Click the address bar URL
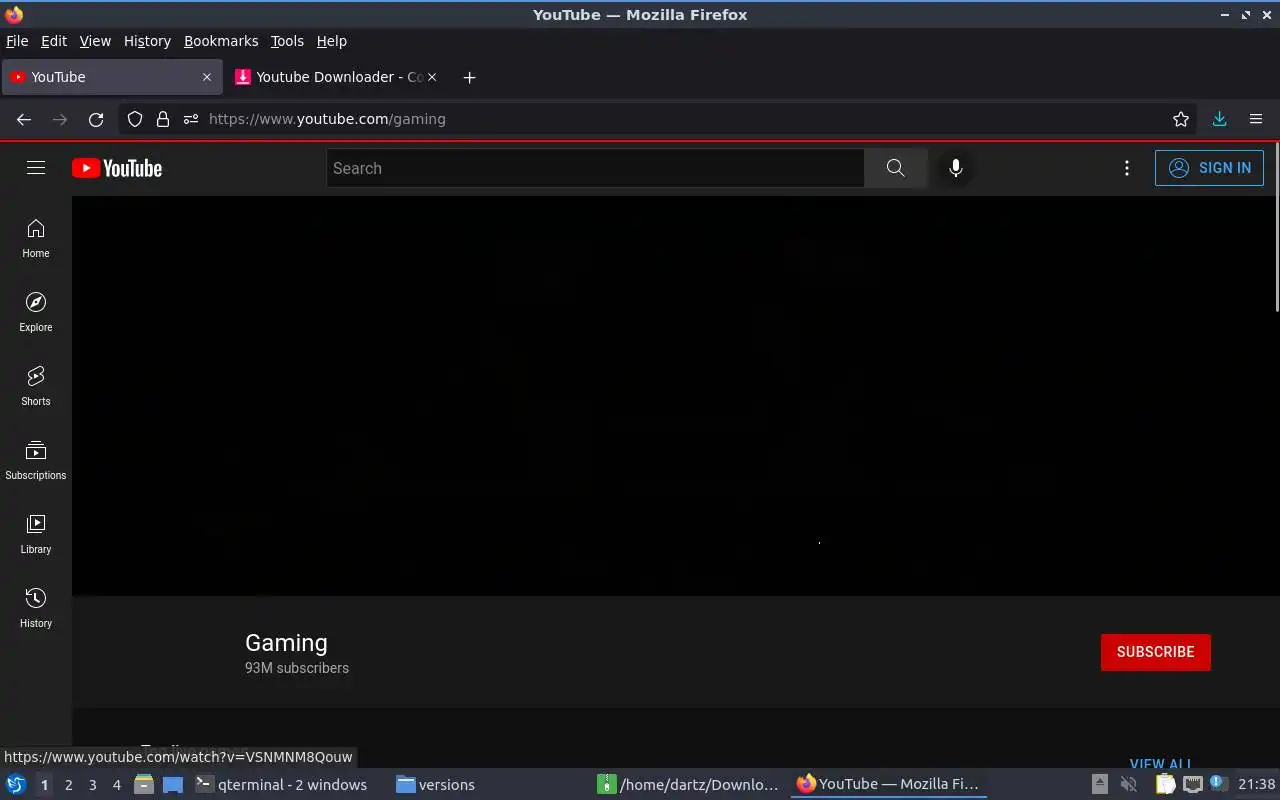Image resolution: width=1280 pixels, height=800 pixels. [327, 119]
